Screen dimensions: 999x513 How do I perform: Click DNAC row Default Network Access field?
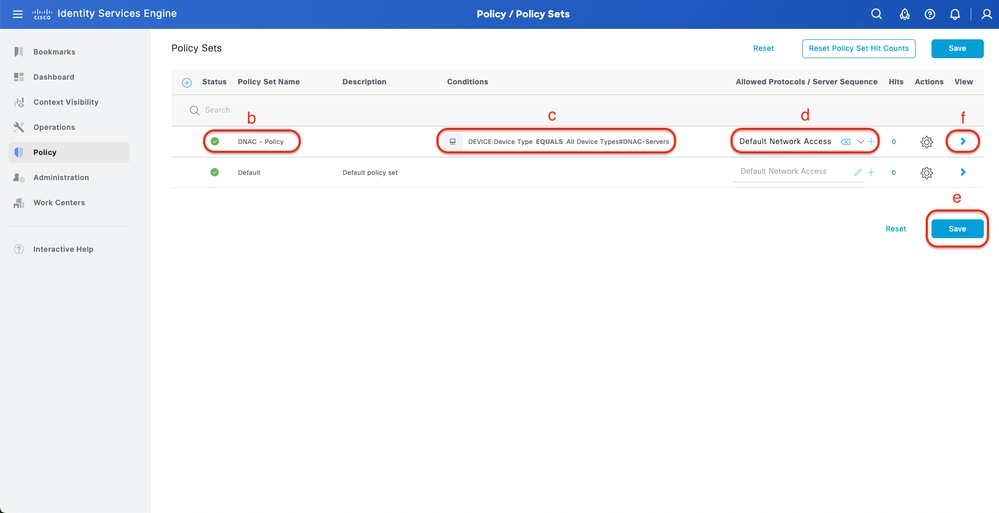(785, 141)
